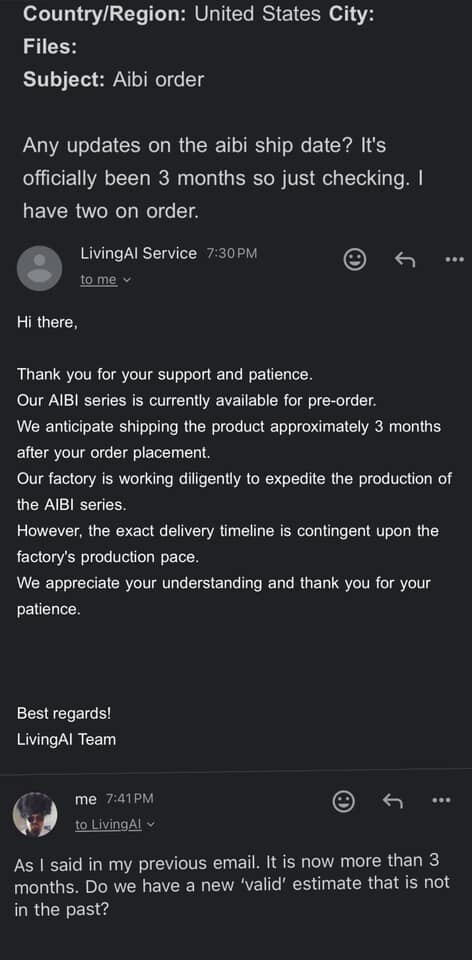Click the "Subject: Aibi order" line

(x=113, y=80)
